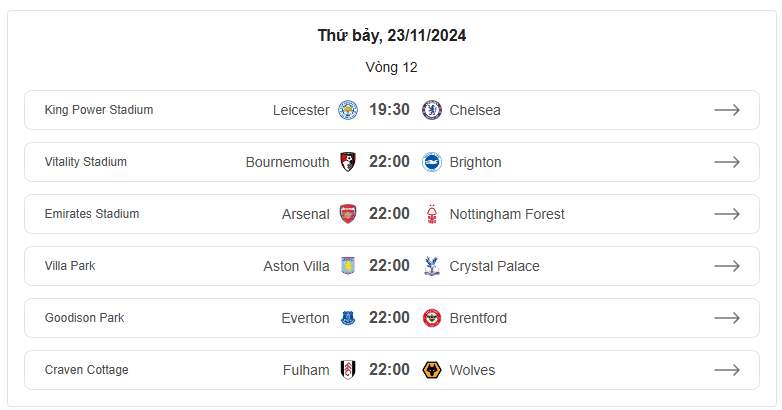Click the Bournemouth club crest
The height and width of the screenshot is (410, 782).
pos(348,162)
